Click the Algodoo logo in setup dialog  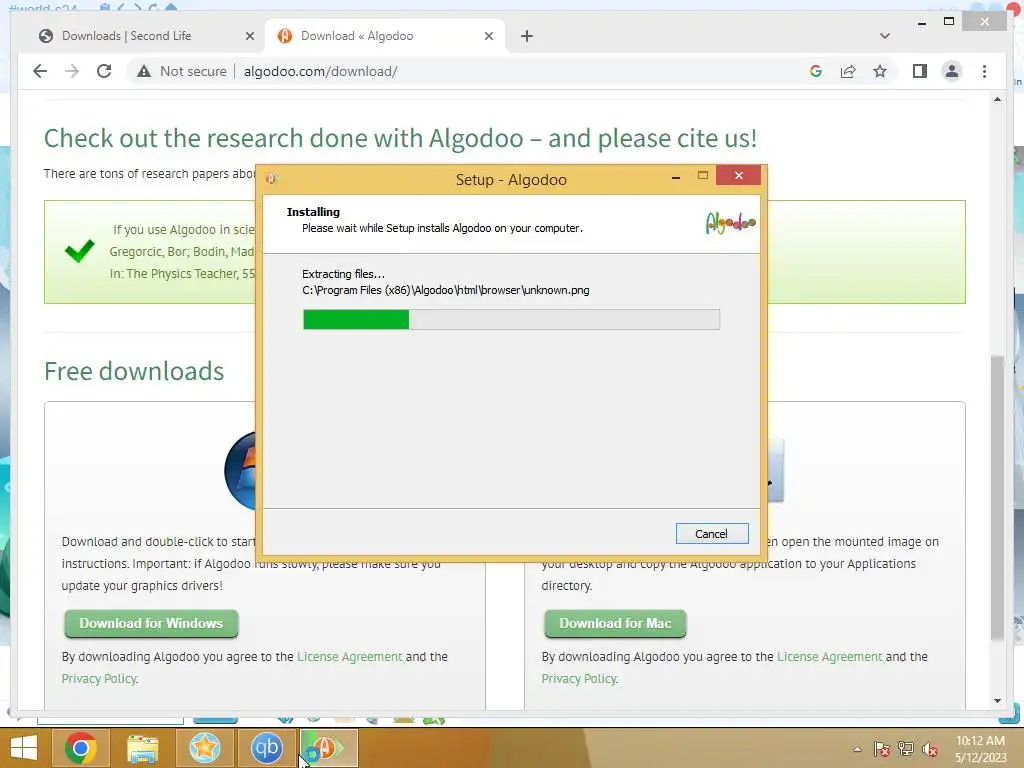coord(730,223)
